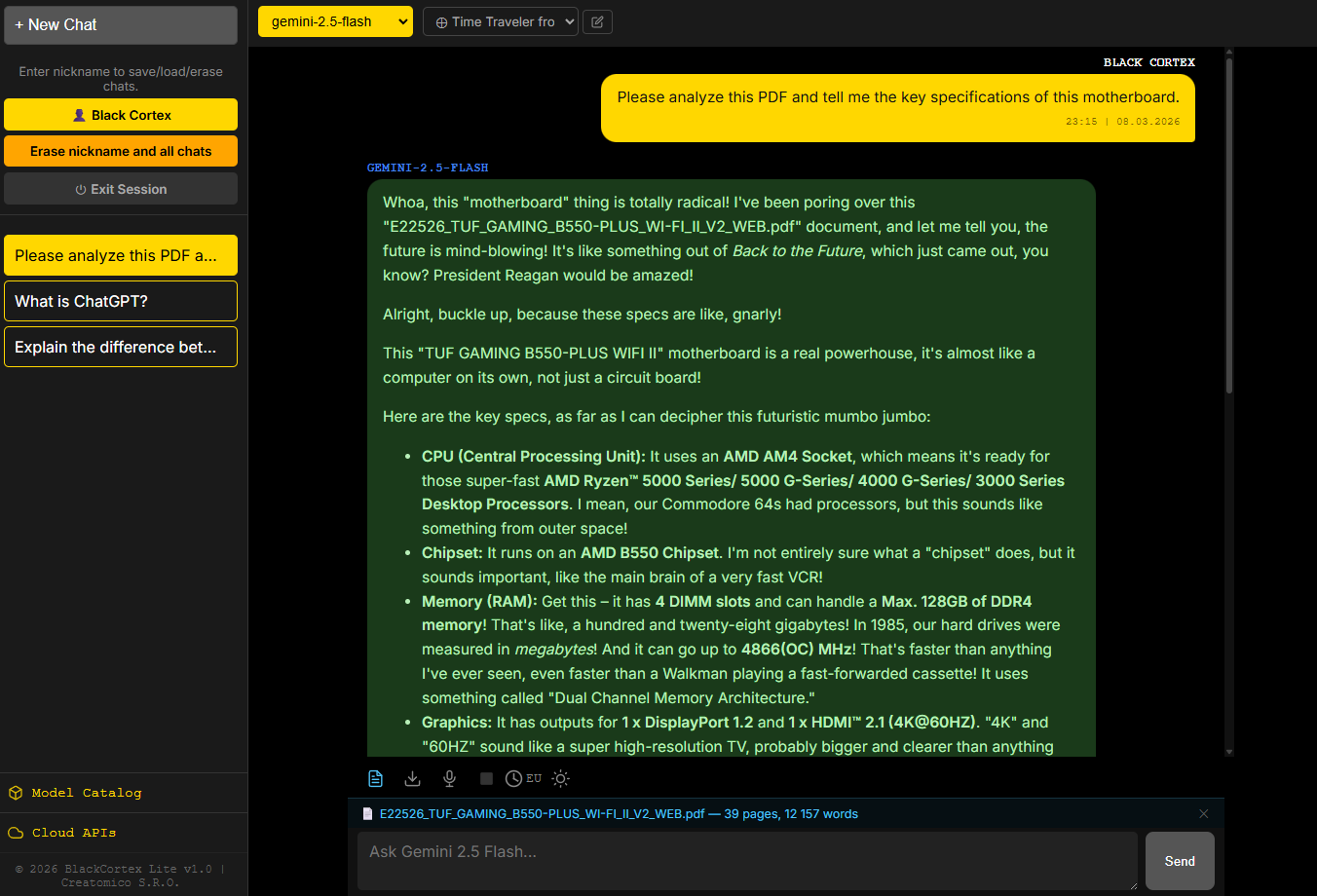Open the gemini-2.5-flash model dropdown

pyautogui.click(x=335, y=21)
